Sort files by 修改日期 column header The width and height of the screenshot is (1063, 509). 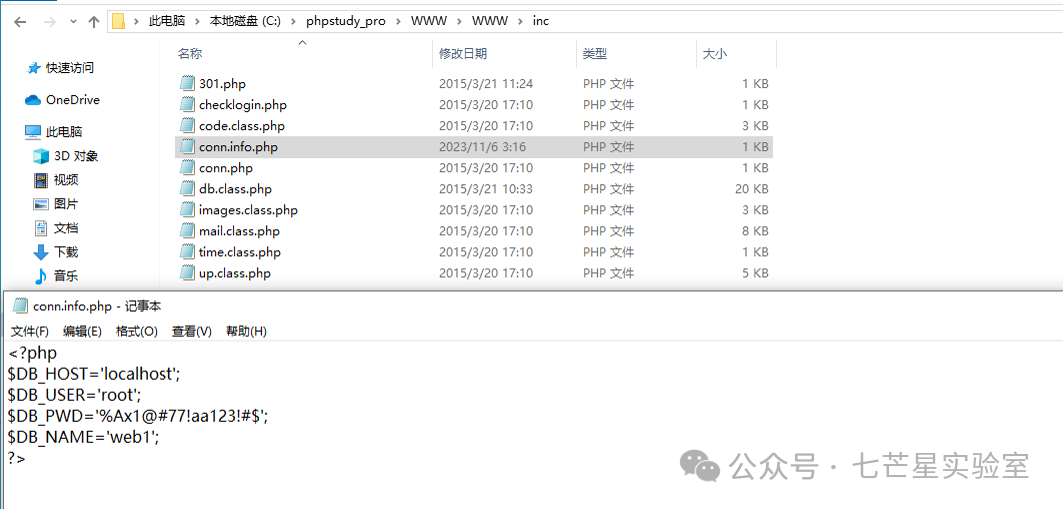click(462, 54)
